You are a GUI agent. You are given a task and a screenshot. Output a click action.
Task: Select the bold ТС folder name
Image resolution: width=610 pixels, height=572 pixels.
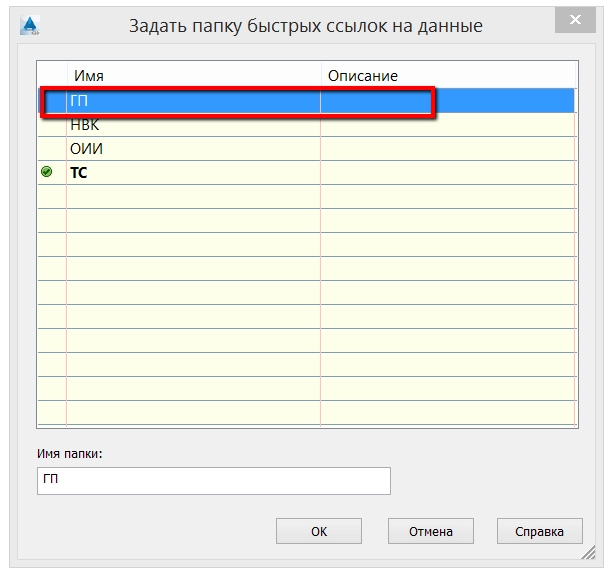(x=78, y=173)
